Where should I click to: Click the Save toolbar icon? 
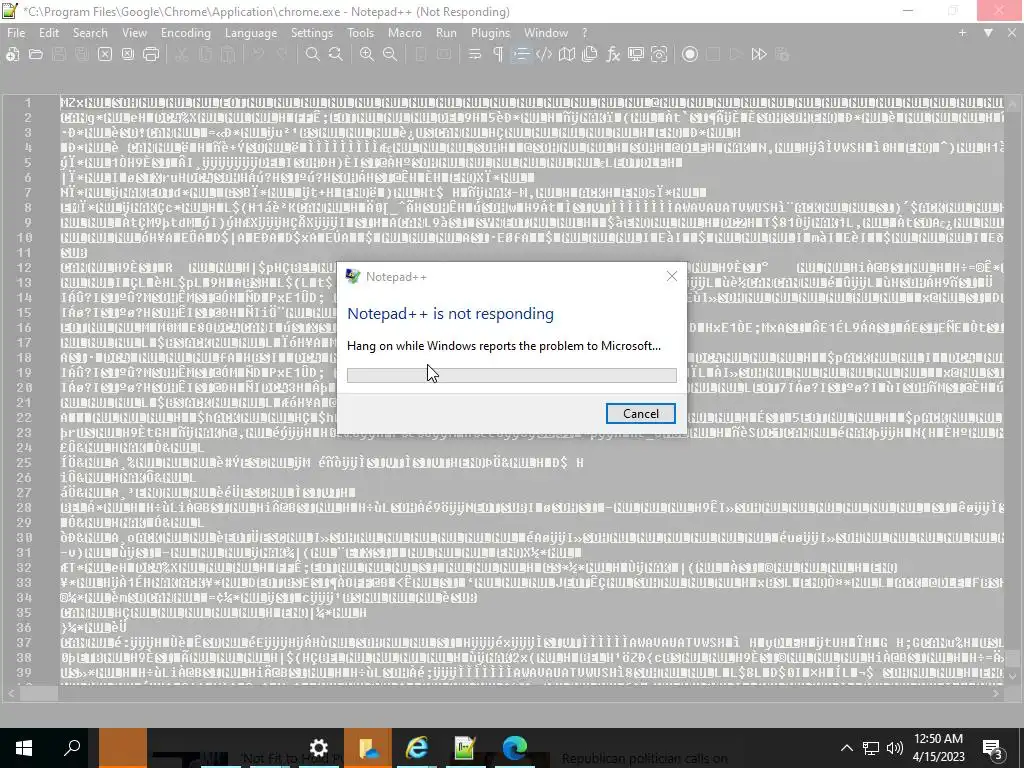click(x=59, y=55)
